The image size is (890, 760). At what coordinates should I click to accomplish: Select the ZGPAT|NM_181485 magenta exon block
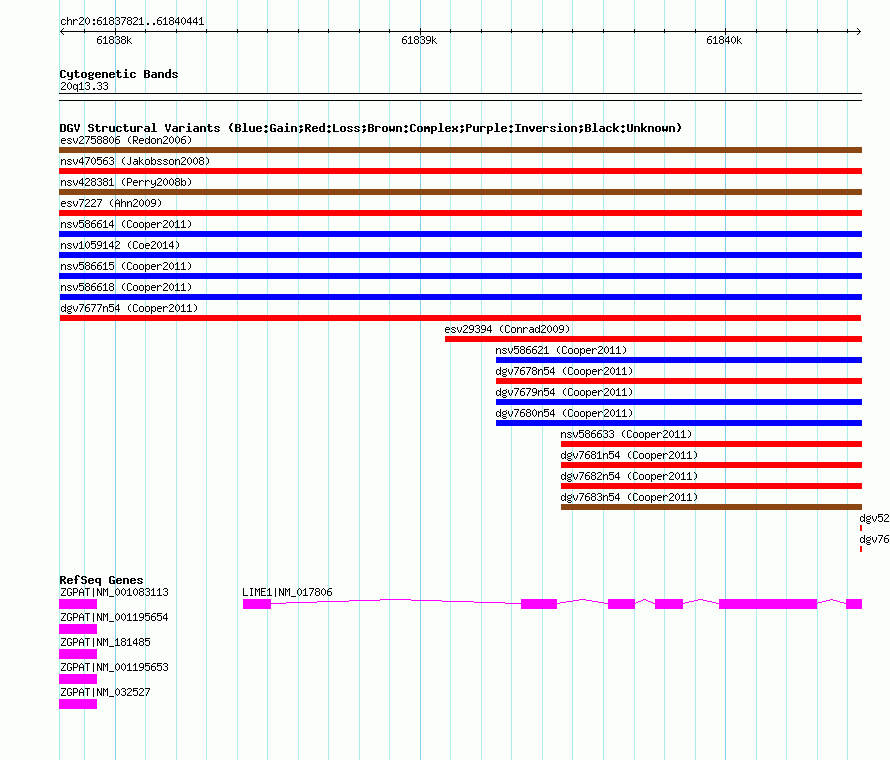coord(78,654)
